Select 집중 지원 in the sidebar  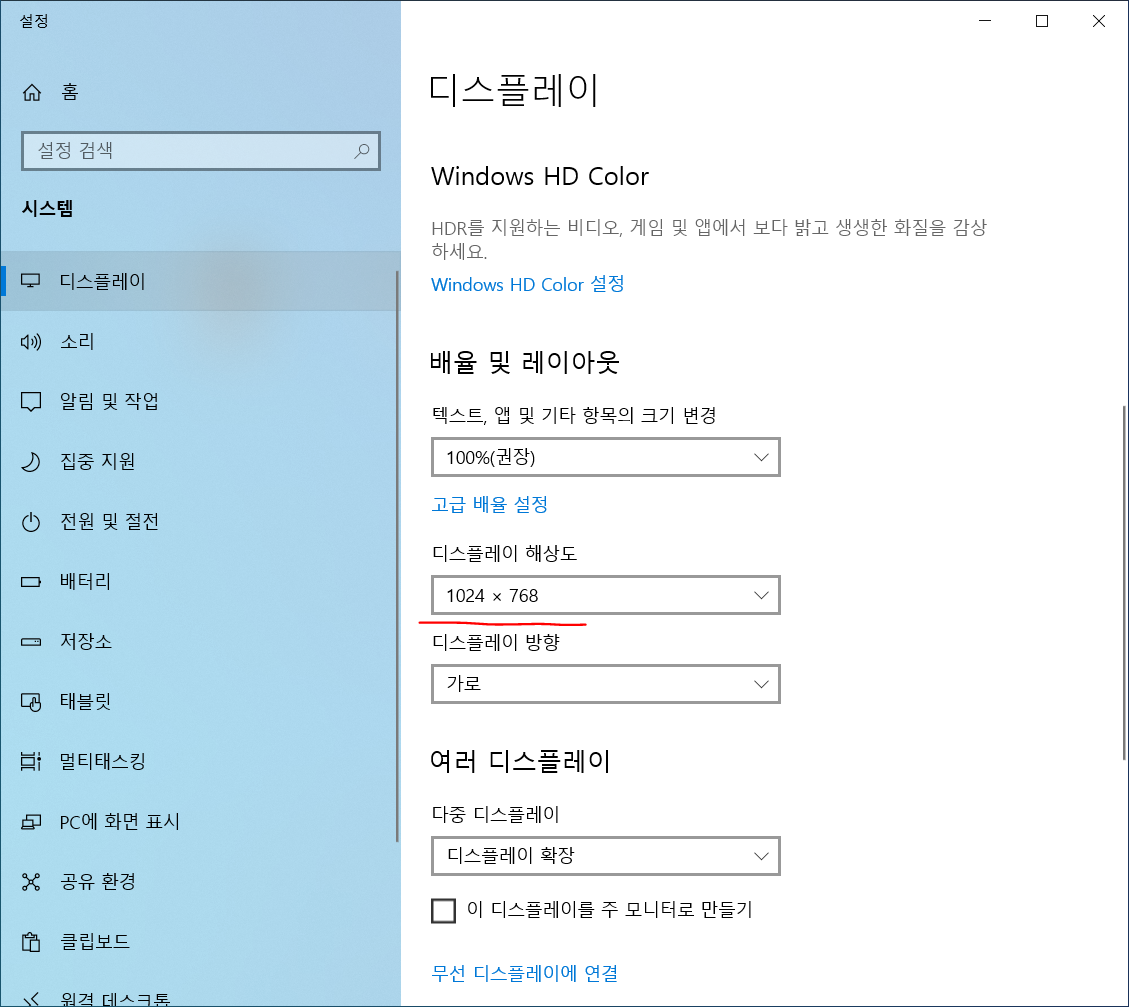tap(199, 461)
